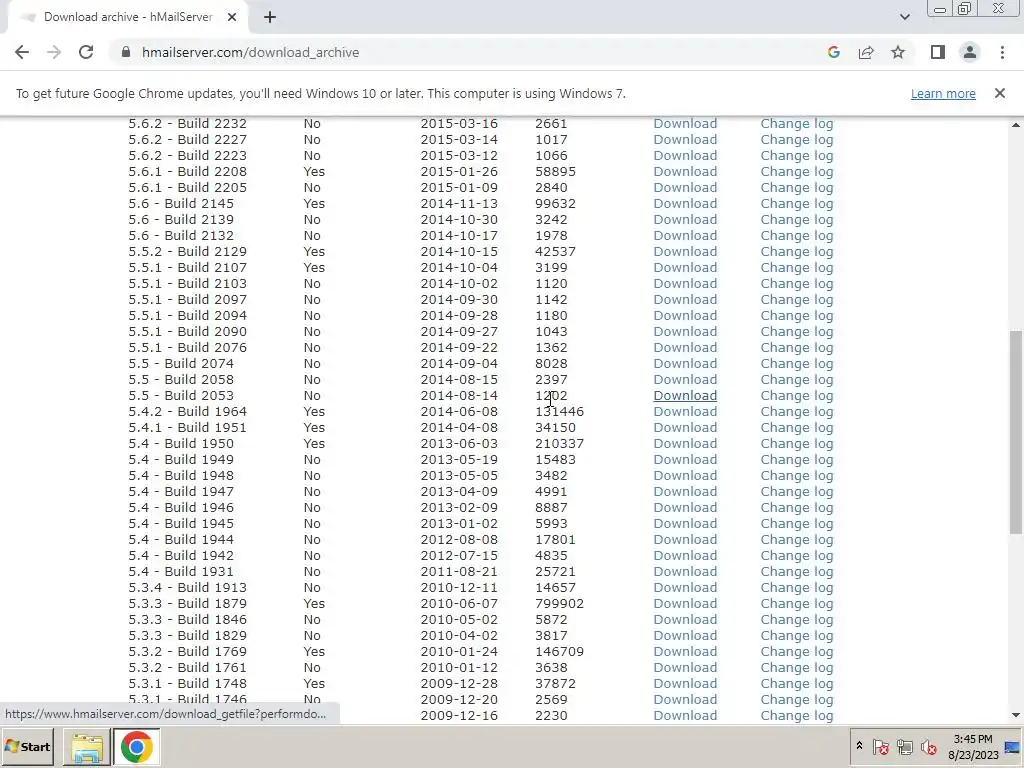This screenshot has height=768, width=1024.
Task: Click the Chrome taskbar icon
Action: pyautogui.click(x=136, y=746)
